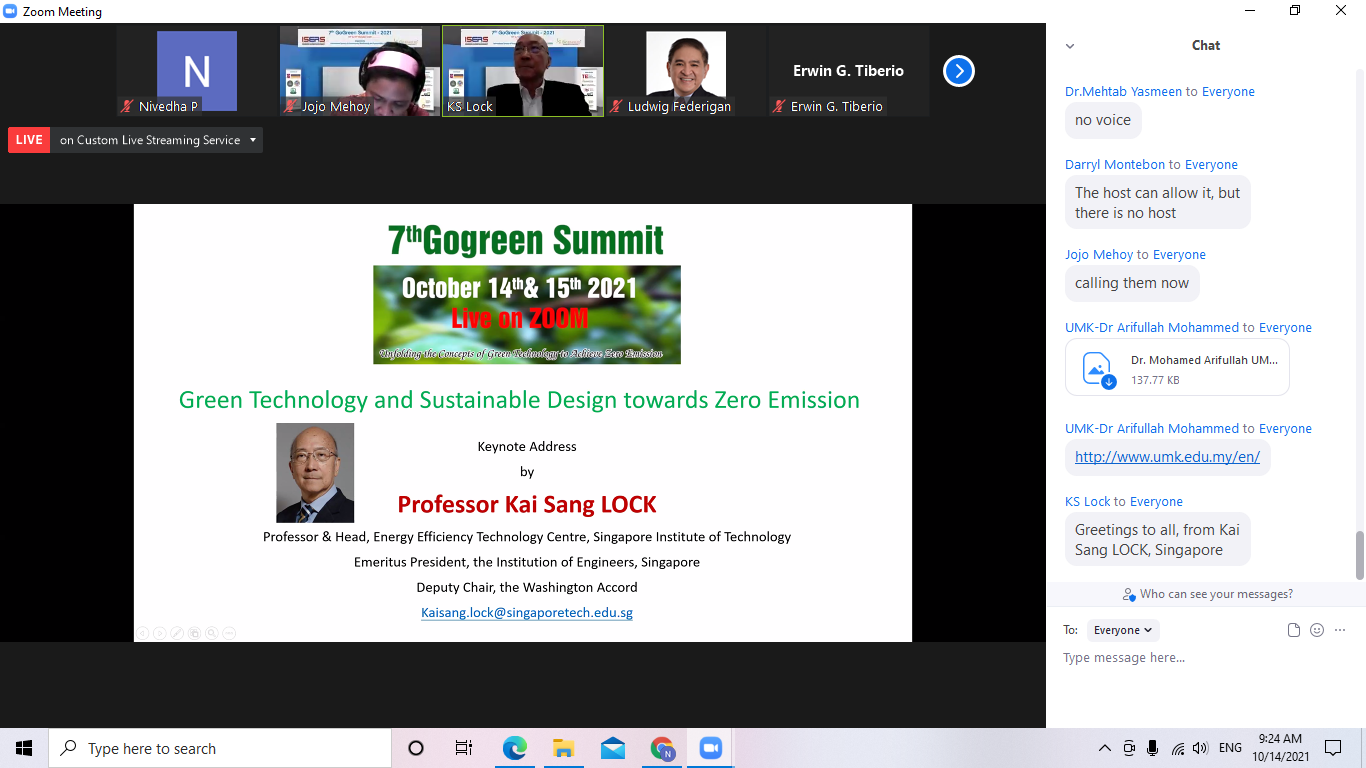Viewport: 1366px width, 768px height.
Task: Click Ludwig Federigan muted microphone icon
Action: pyautogui.click(x=617, y=106)
